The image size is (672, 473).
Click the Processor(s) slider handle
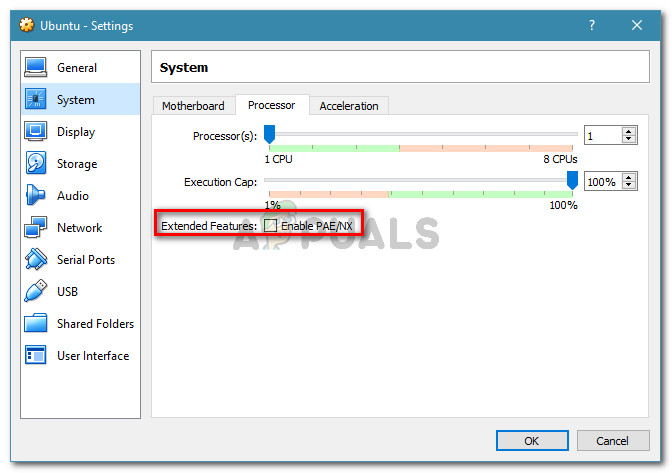[x=269, y=134]
